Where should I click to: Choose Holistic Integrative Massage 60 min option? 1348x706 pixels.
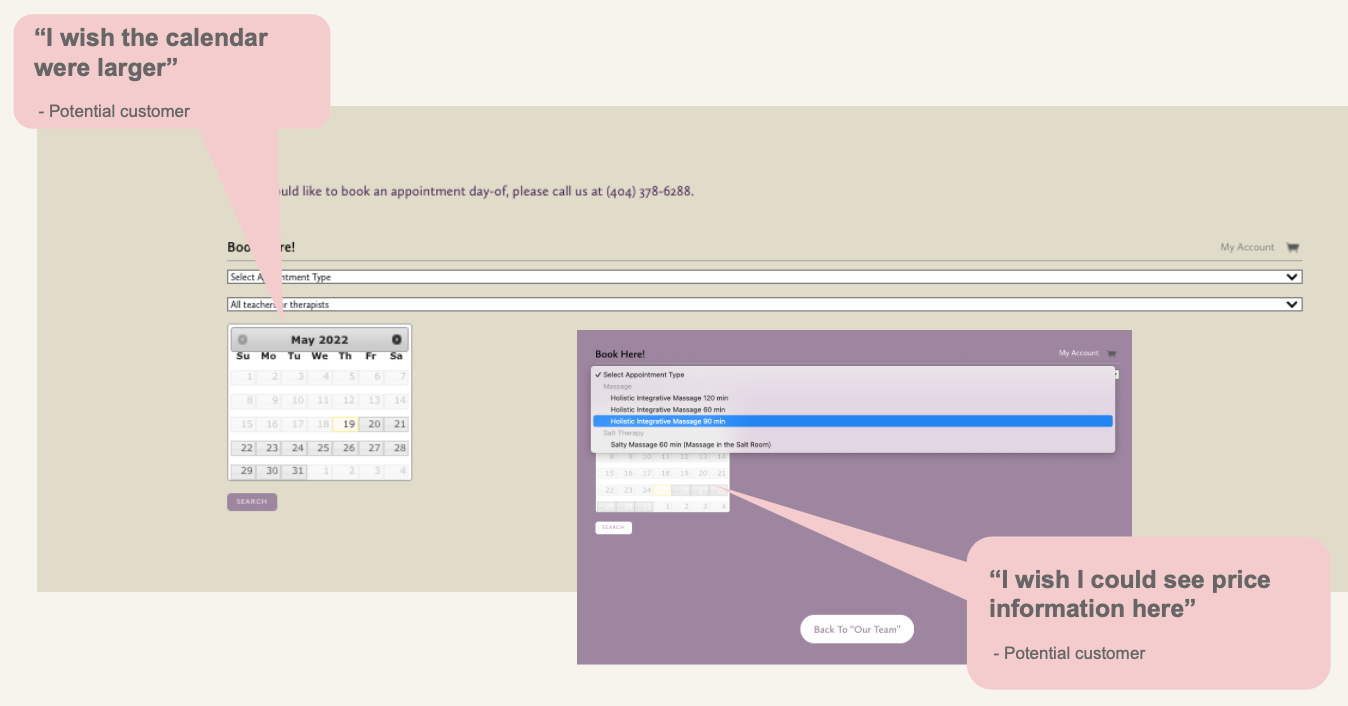668,410
